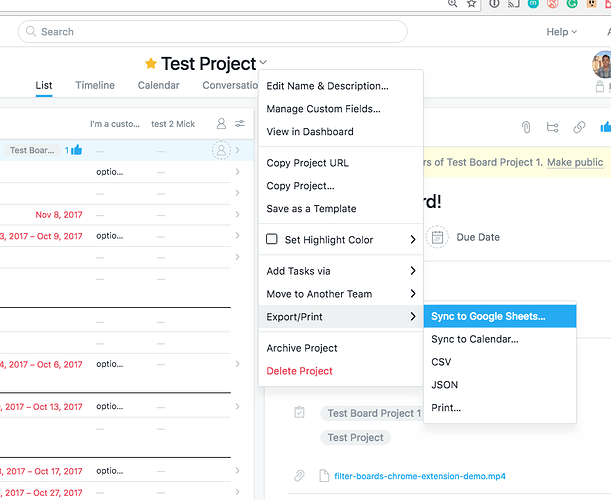Open details arrow for Oct 9, 2017 row
611x500 pixels.
237,235
